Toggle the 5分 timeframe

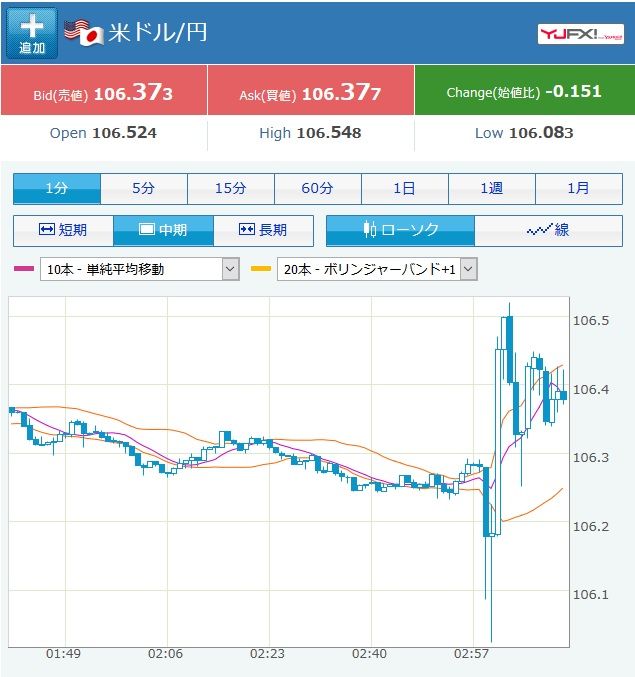pos(144,189)
